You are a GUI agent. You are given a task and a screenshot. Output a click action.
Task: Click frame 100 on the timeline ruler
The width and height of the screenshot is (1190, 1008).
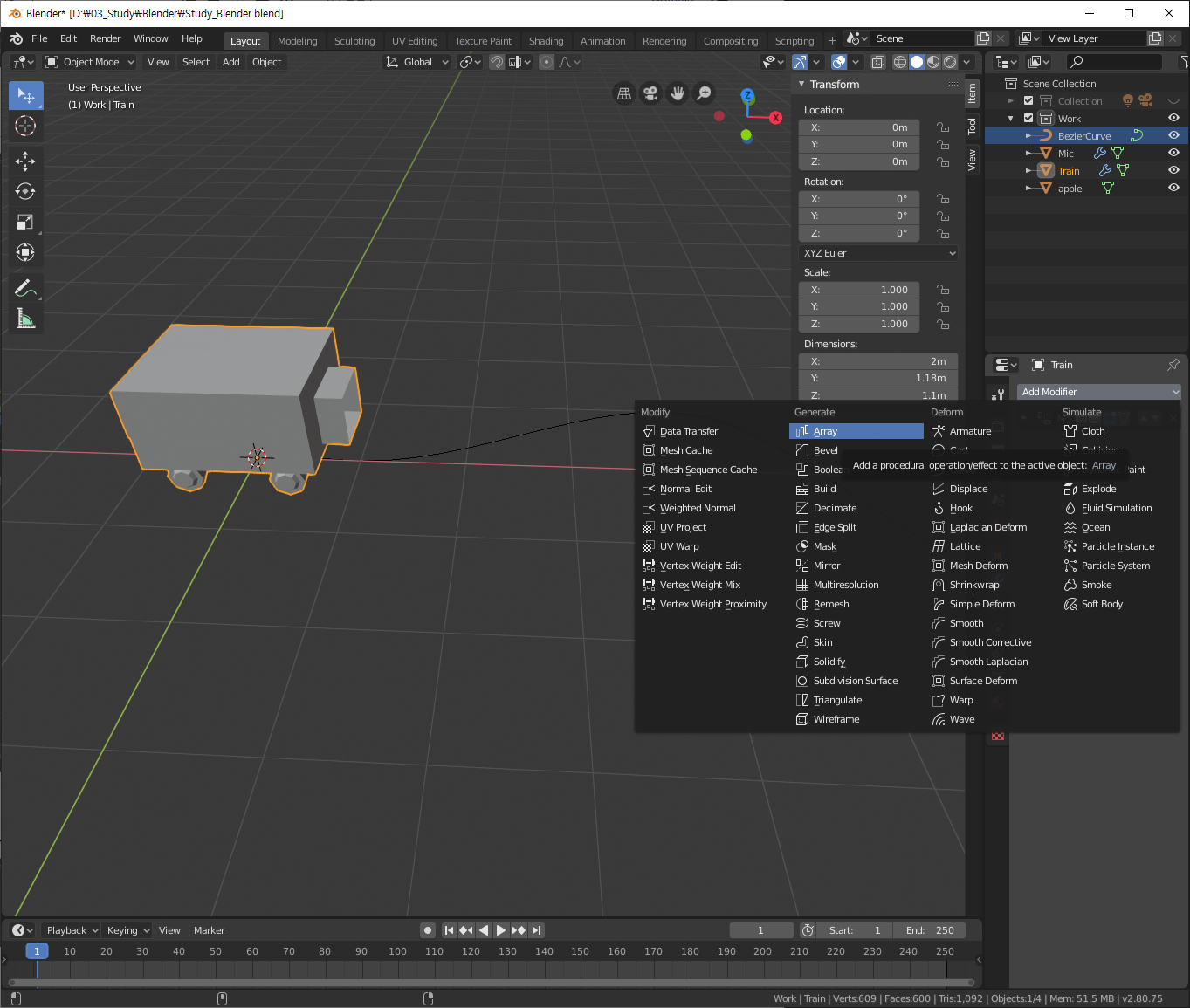pos(397,951)
